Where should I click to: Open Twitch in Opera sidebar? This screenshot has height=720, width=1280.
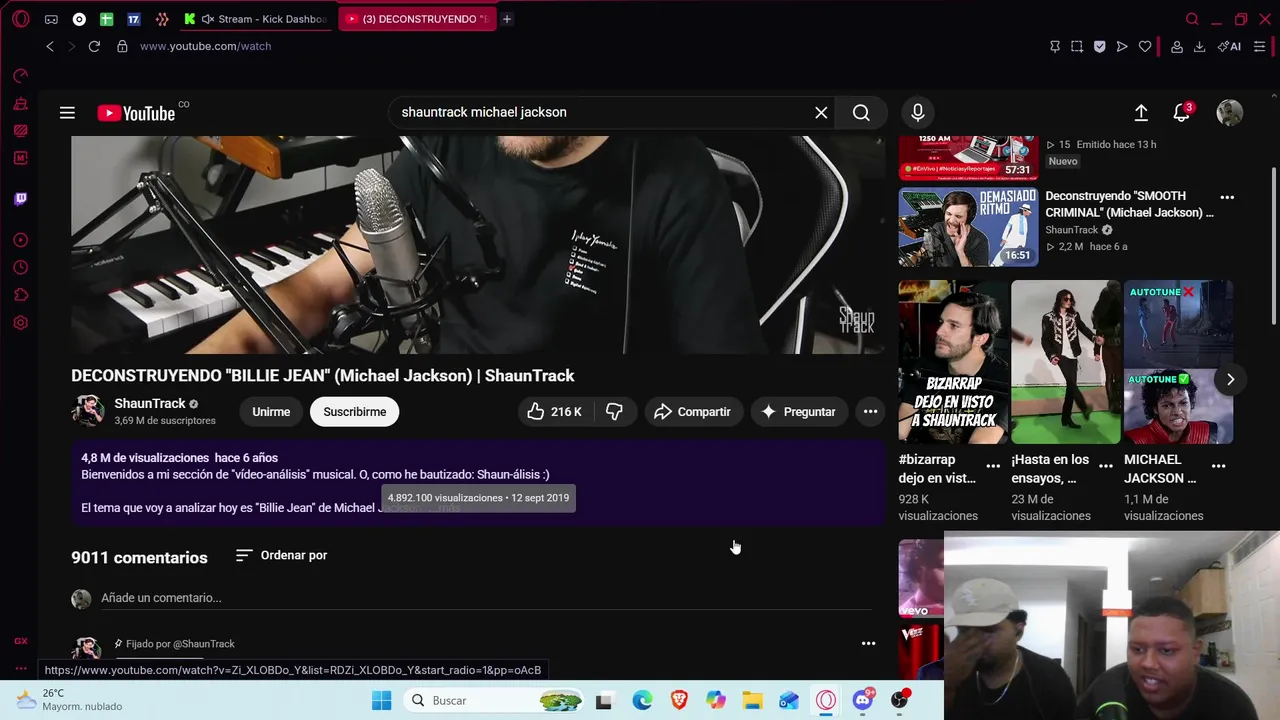[x=20, y=198]
